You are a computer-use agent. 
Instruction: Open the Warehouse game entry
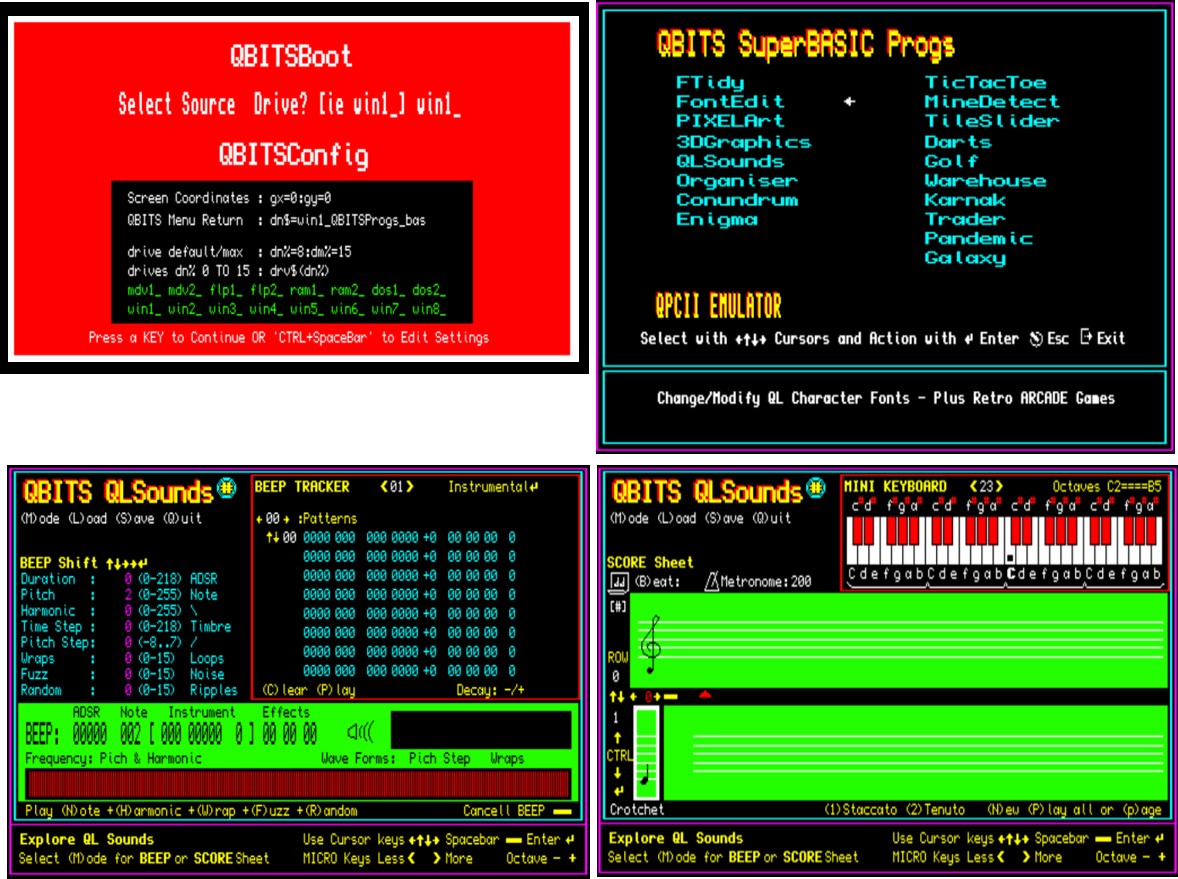(985, 181)
